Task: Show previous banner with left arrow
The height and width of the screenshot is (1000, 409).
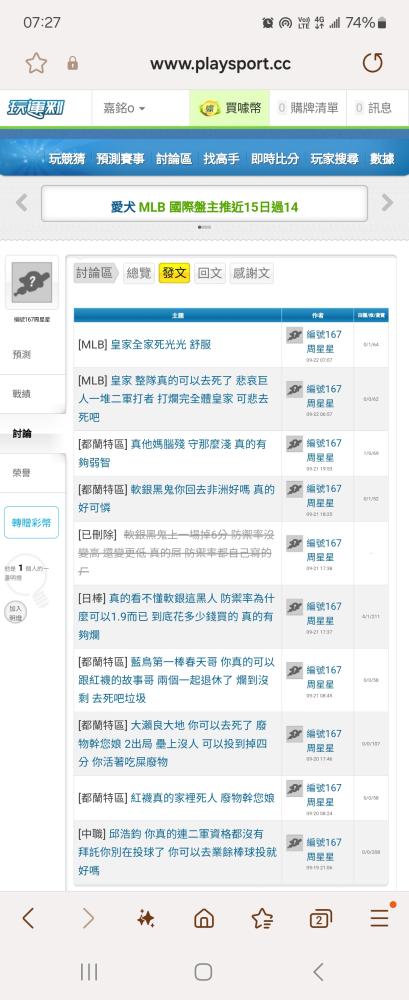Action: (x=22, y=203)
